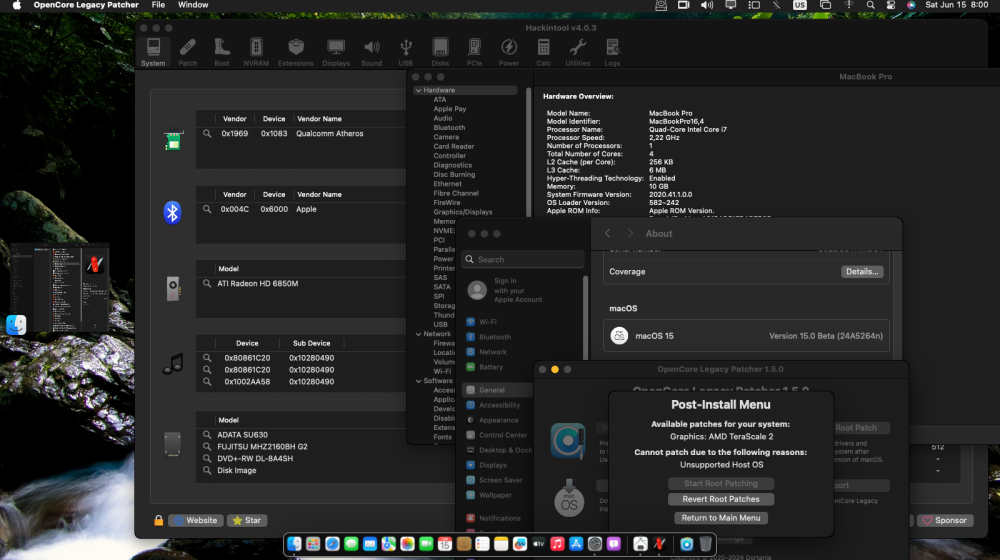Open the Disks section in Hackintool

pyautogui.click(x=440, y=52)
